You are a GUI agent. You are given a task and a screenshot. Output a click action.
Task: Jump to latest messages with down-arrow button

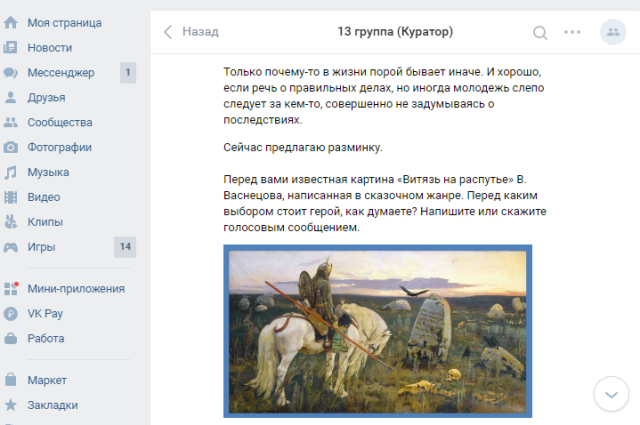pos(611,394)
